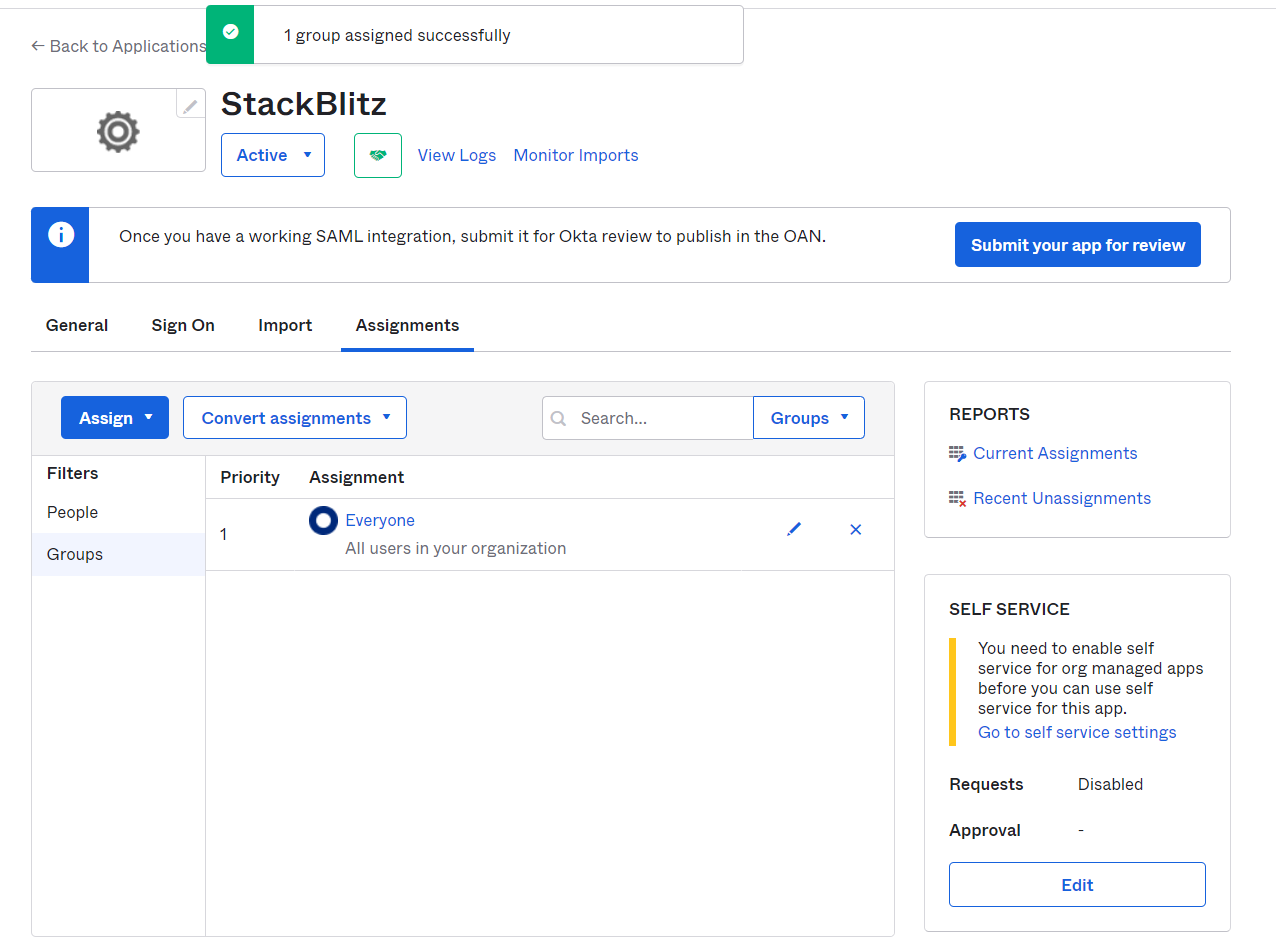Click the back arrow beside Back to Applications

[36, 46]
